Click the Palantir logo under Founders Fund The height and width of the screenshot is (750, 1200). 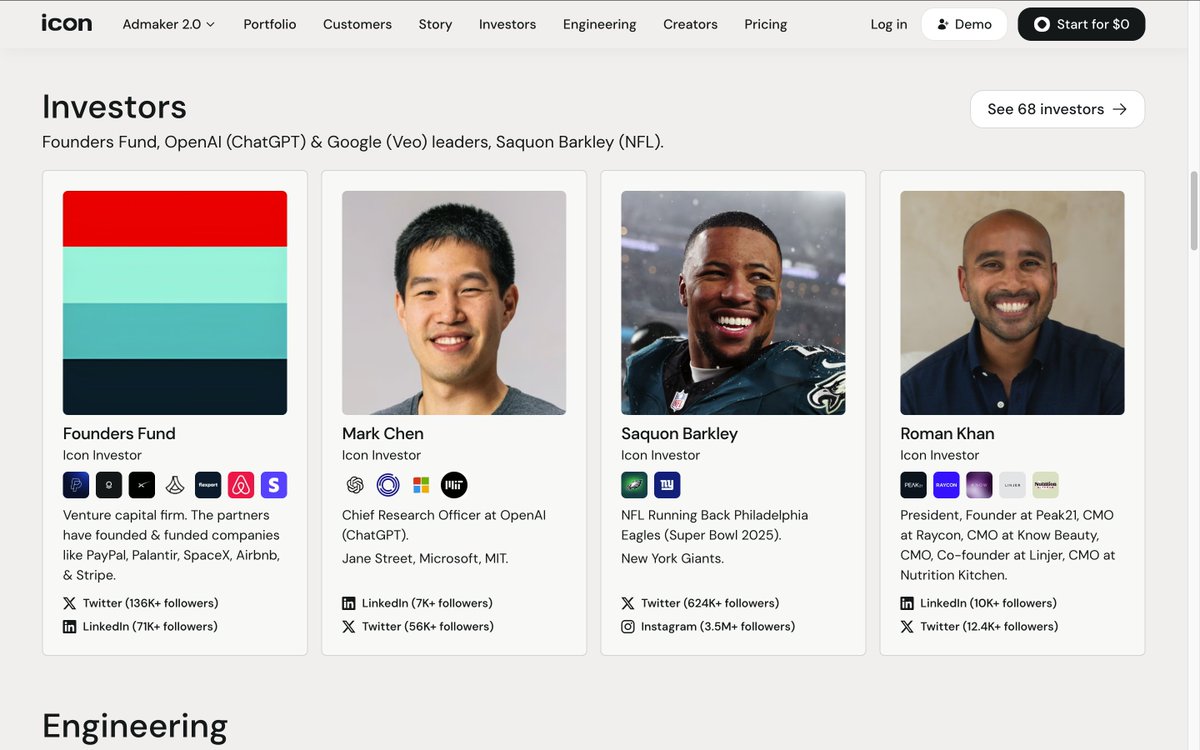pos(109,485)
